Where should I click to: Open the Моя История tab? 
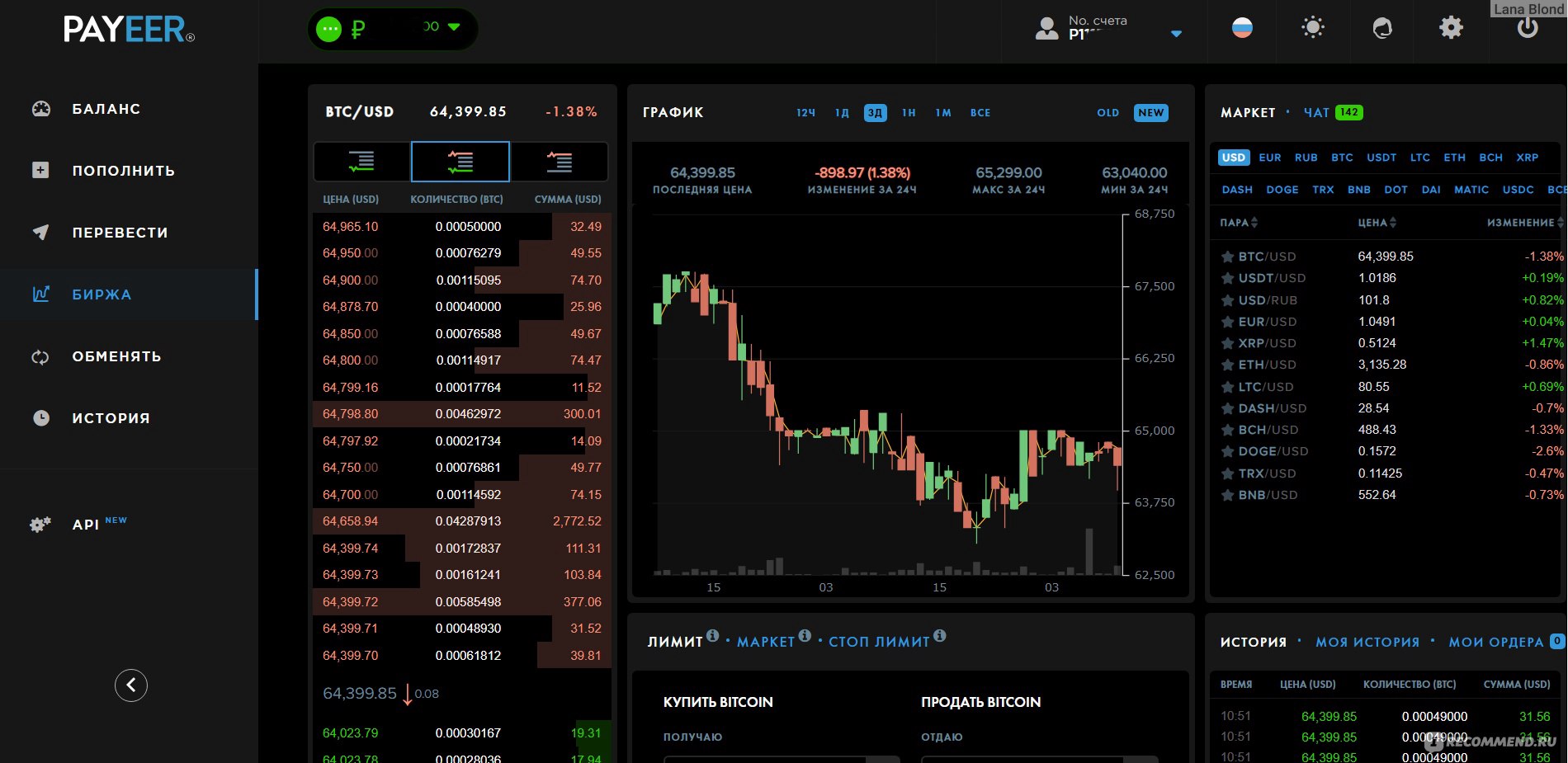click(1367, 642)
